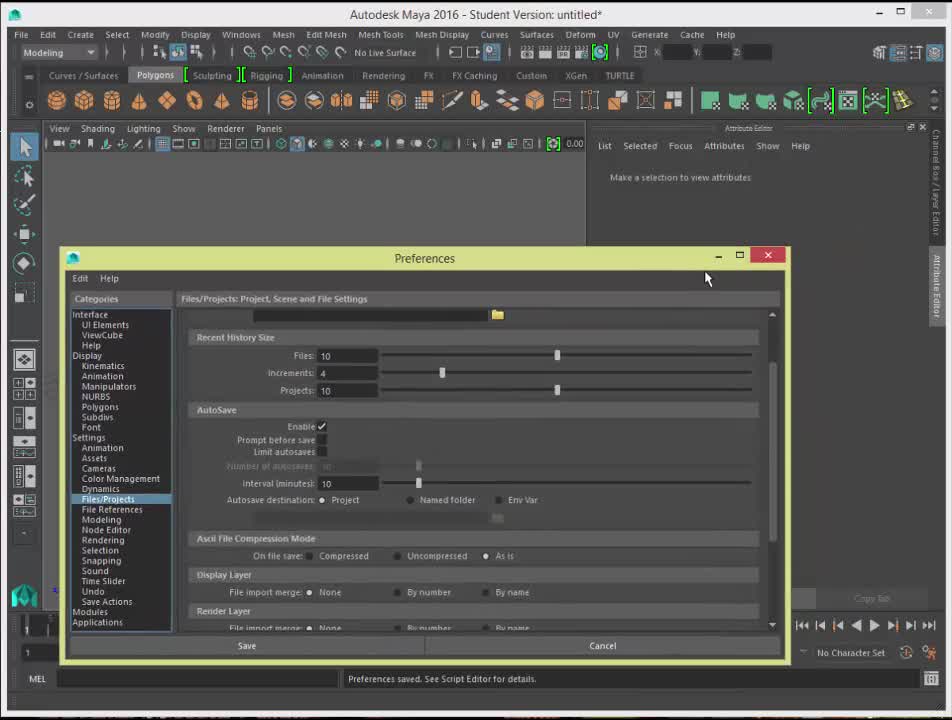Enable Limit autosaves checkbox
The height and width of the screenshot is (720, 952).
(x=322, y=452)
